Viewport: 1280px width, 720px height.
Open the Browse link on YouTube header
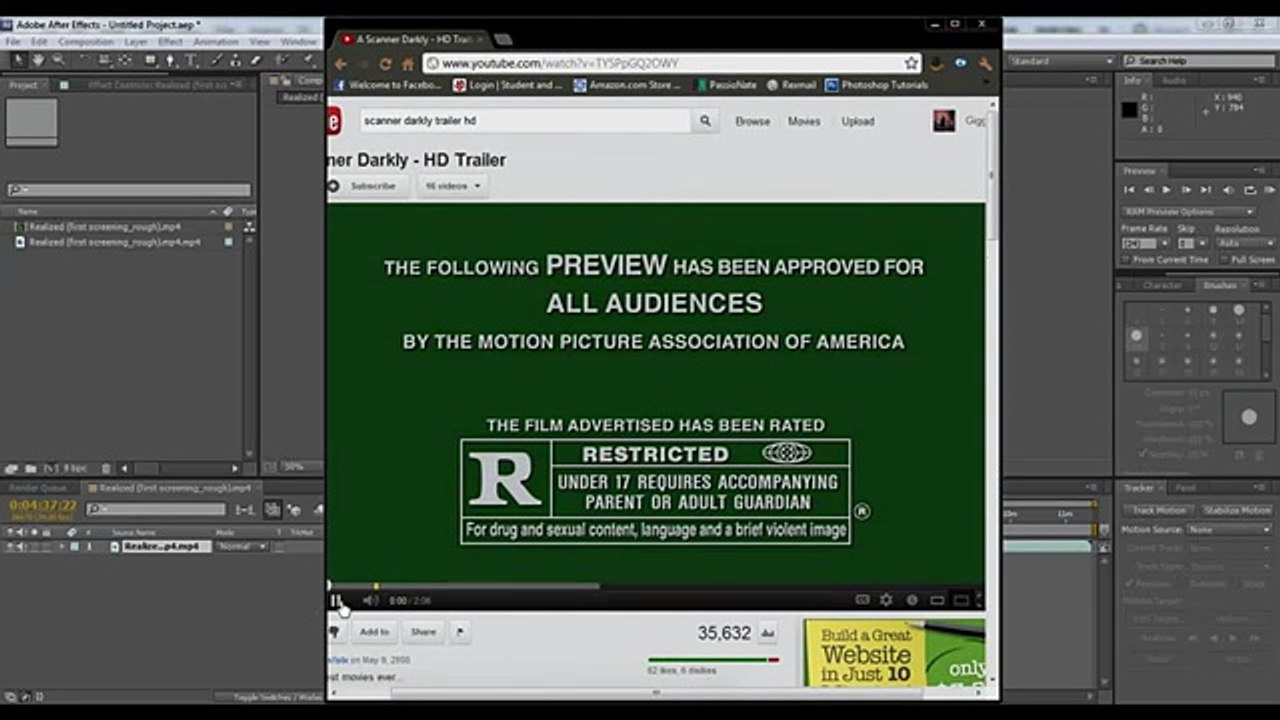(753, 121)
